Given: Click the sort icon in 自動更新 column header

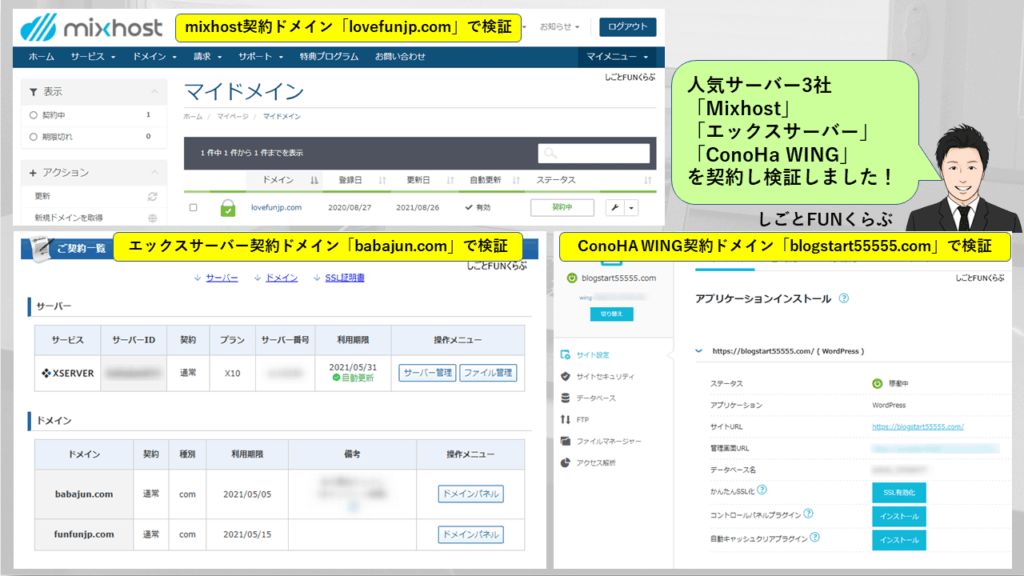Looking at the screenshot, I should click(x=516, y=180).
